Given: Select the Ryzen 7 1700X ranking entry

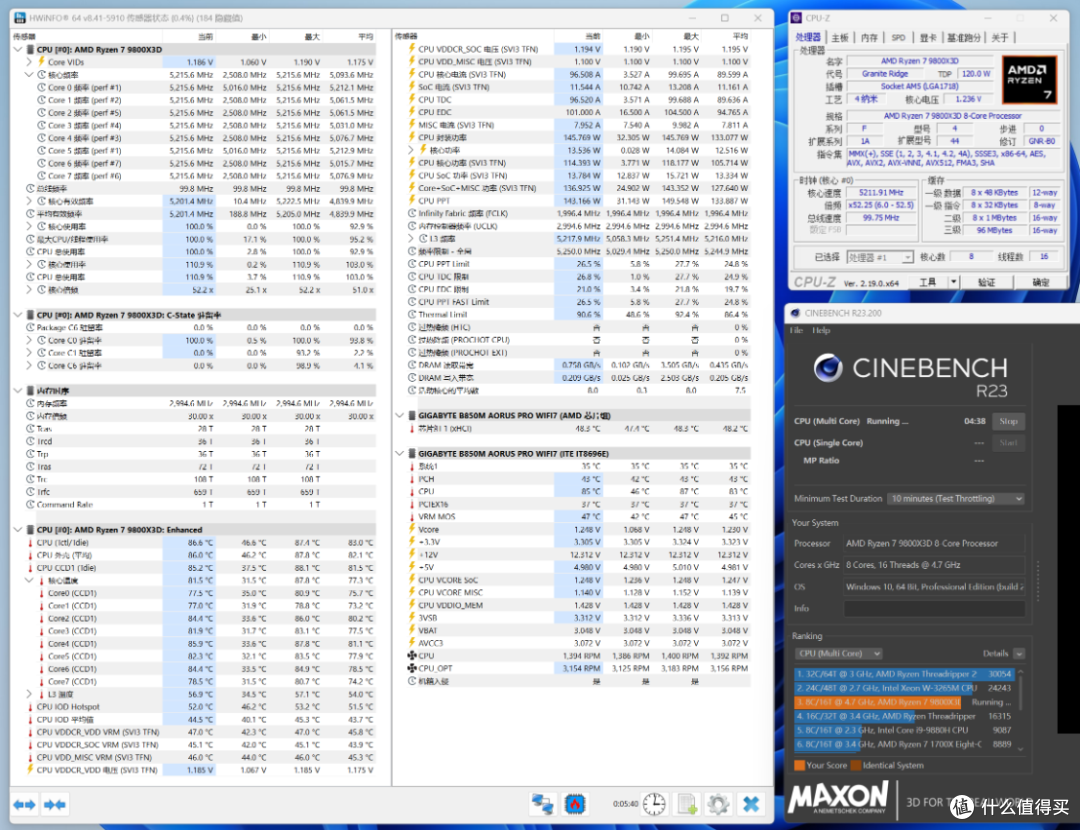Looking at the screenshot, I should coord(904,744).
